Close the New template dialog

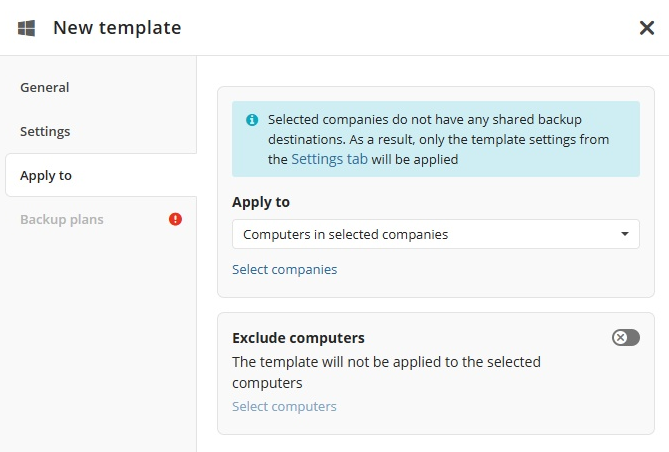(x=647, y=28)
